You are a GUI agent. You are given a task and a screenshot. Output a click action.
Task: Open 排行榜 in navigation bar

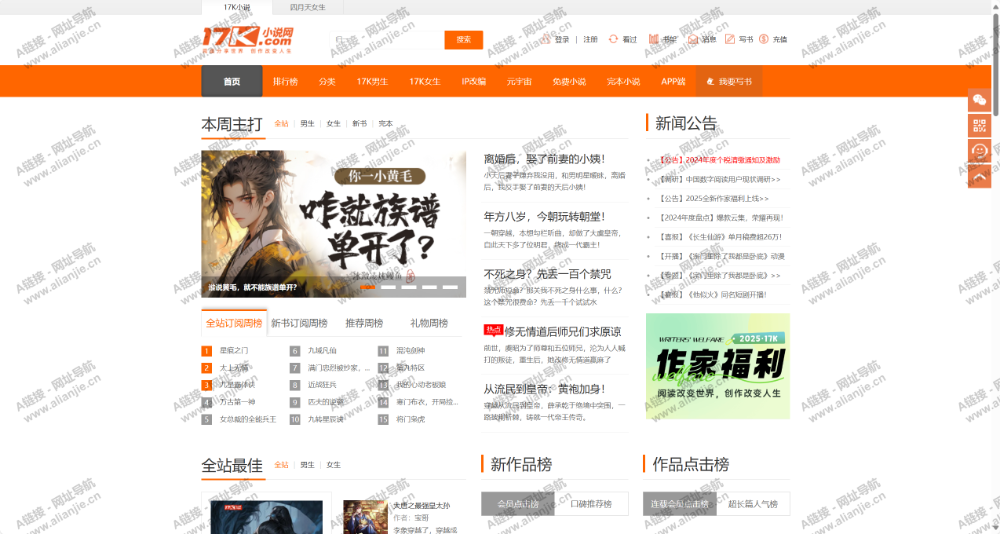coord(285,81)
